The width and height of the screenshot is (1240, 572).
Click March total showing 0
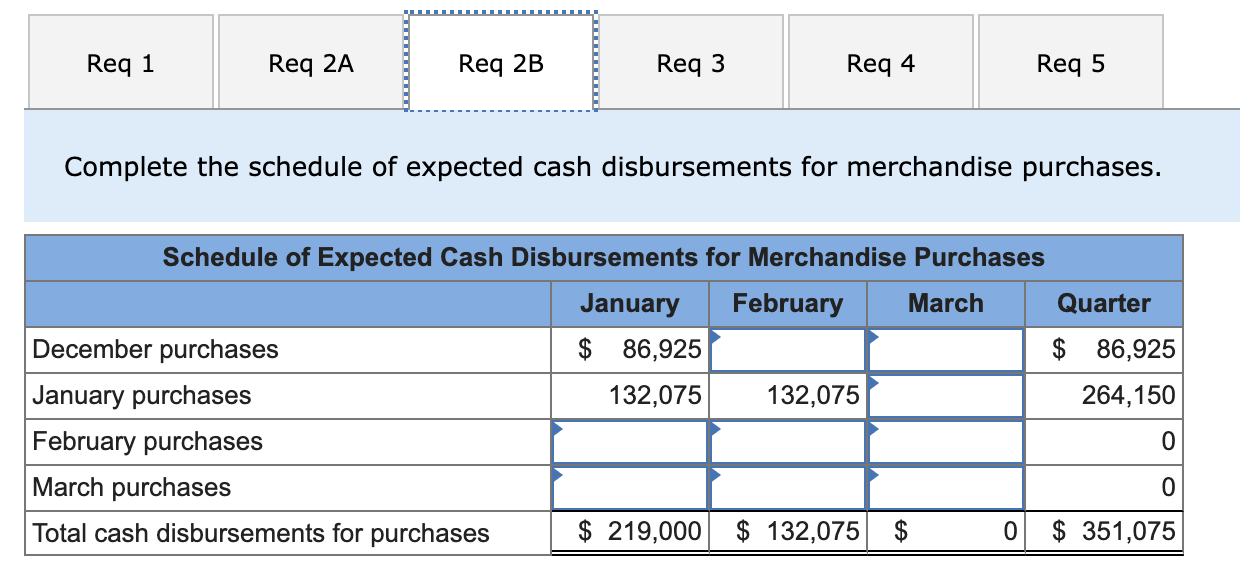point(946,532)
